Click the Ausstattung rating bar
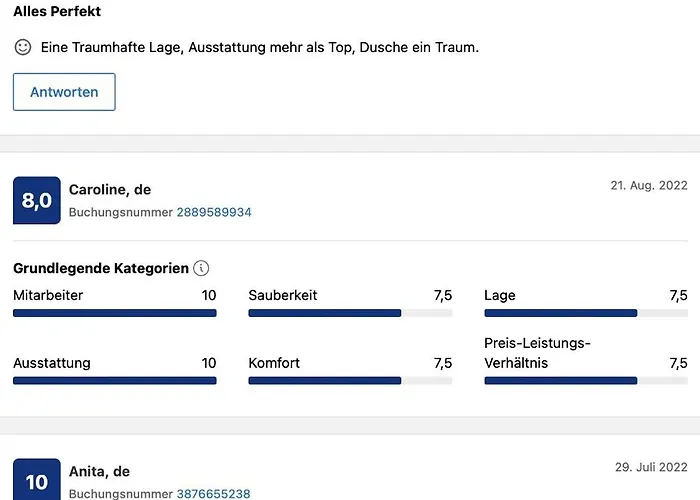The width and height of the screenshot is (700, 500). [x=115, y=381]
